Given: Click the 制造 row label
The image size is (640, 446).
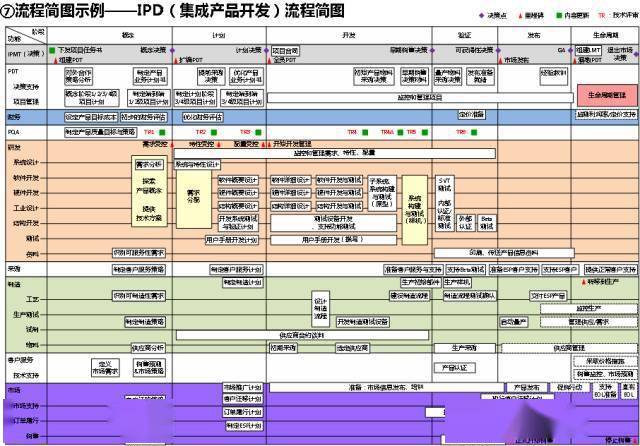Looking at the screenshot, I should 13,284.
